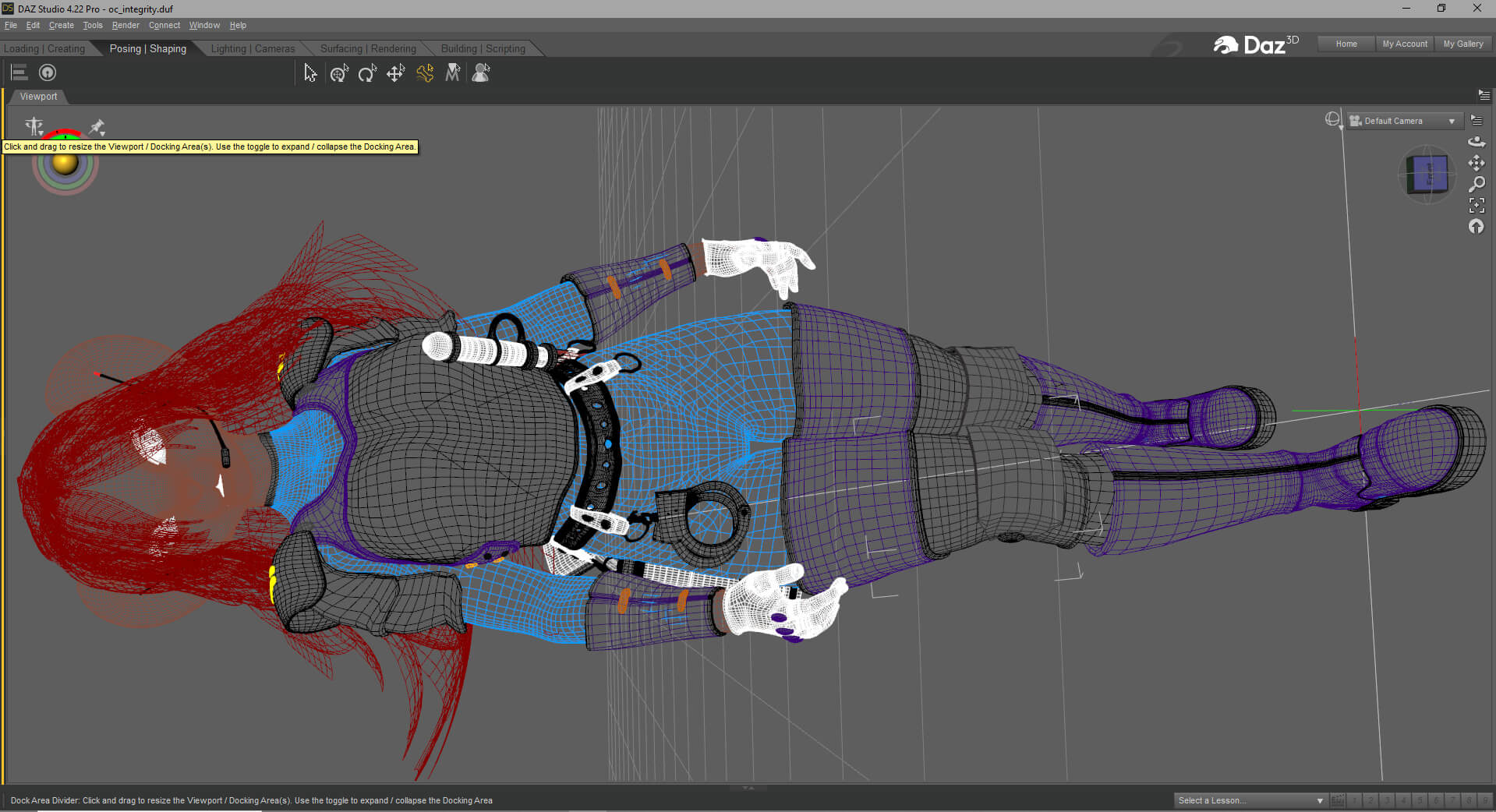This screenshot has height=812, width=1496.
Task: Click the Frame selection icon
Action: coord(1476,206)
